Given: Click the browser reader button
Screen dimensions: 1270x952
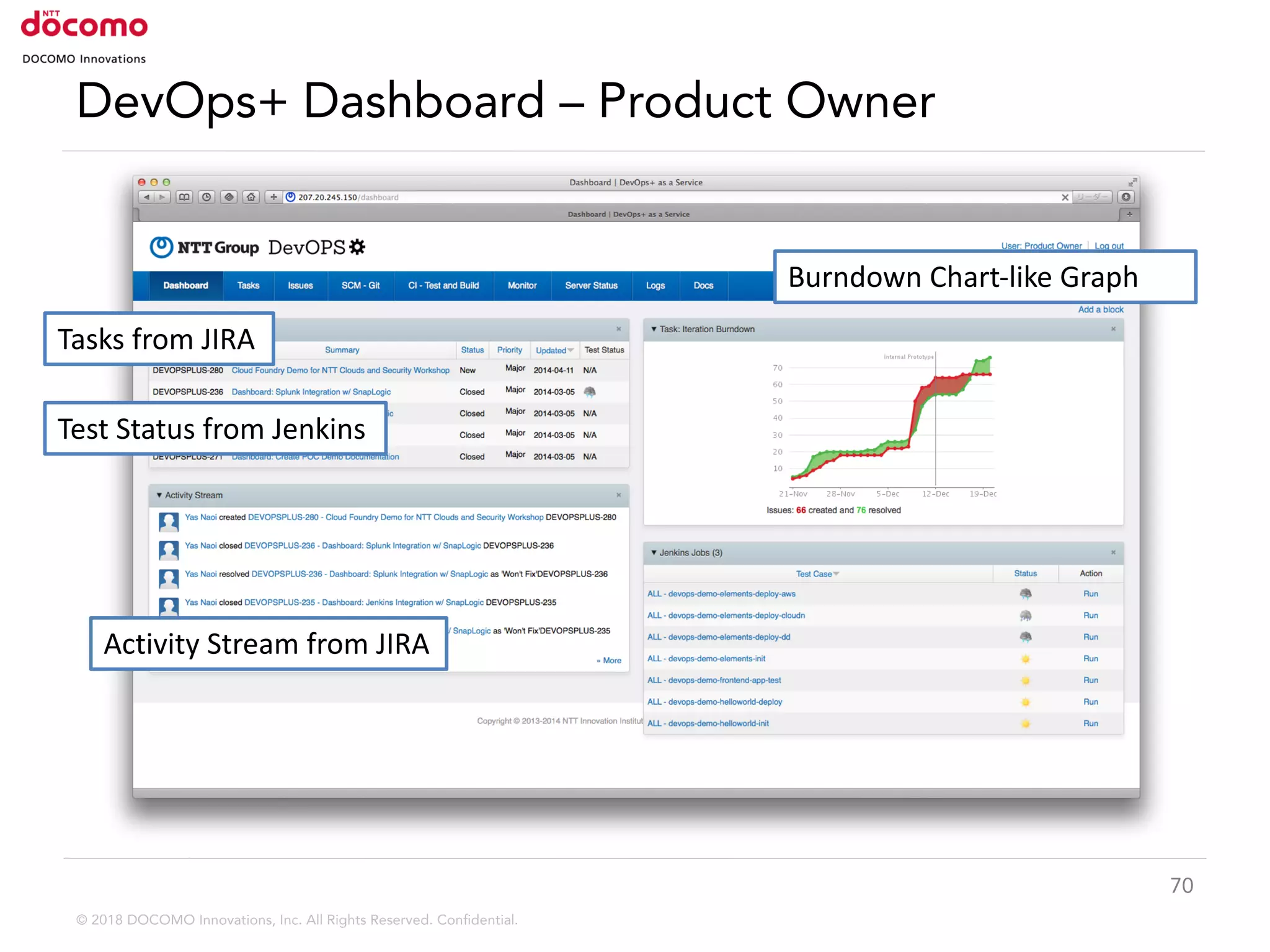Looking at the screenshot, I should point(1093,197).
